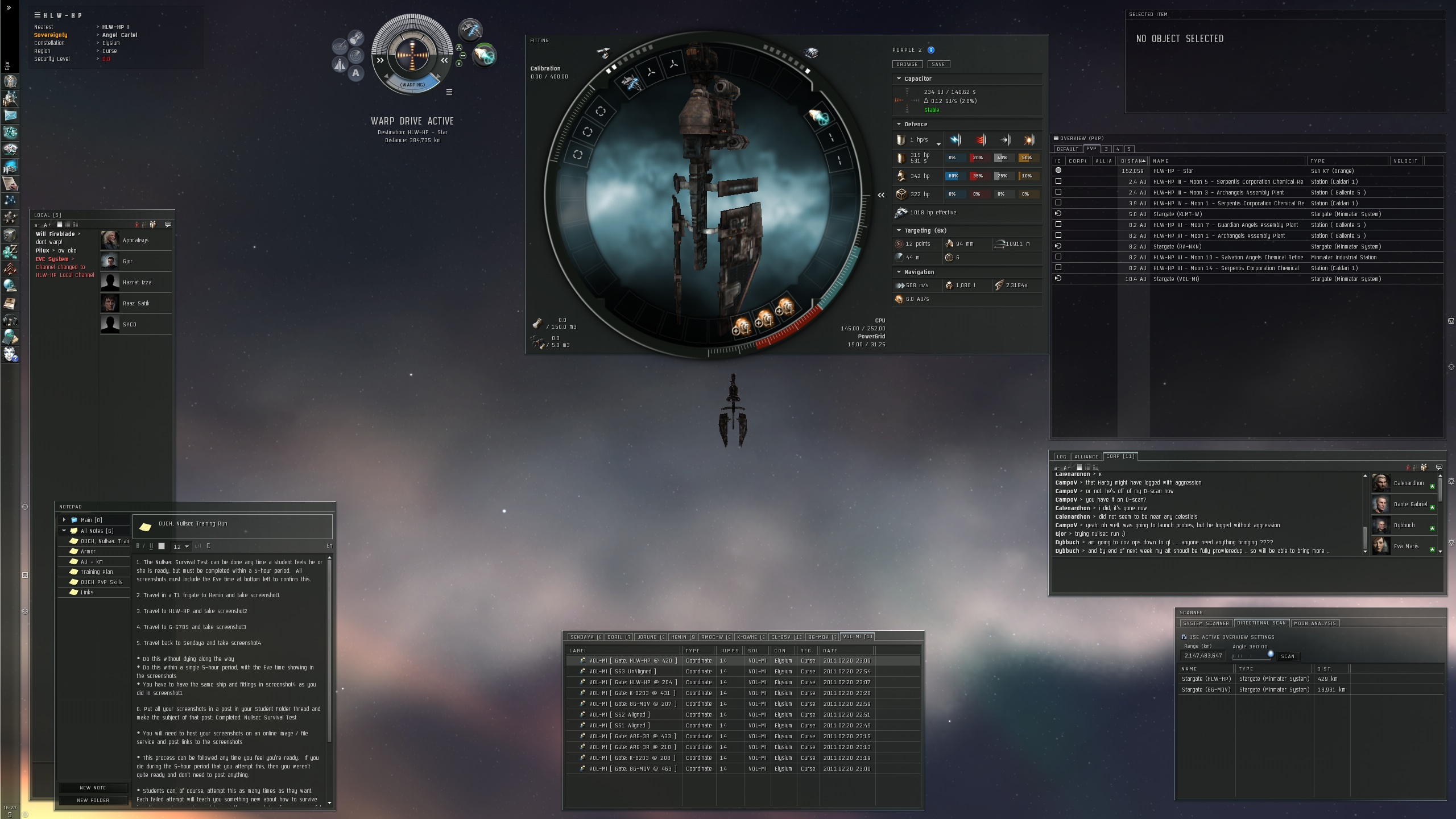Image resolution: width=1456 pixels, height=819 pixels.
Task: Switch to the Moon Analysis tab
Action: 1314,623
